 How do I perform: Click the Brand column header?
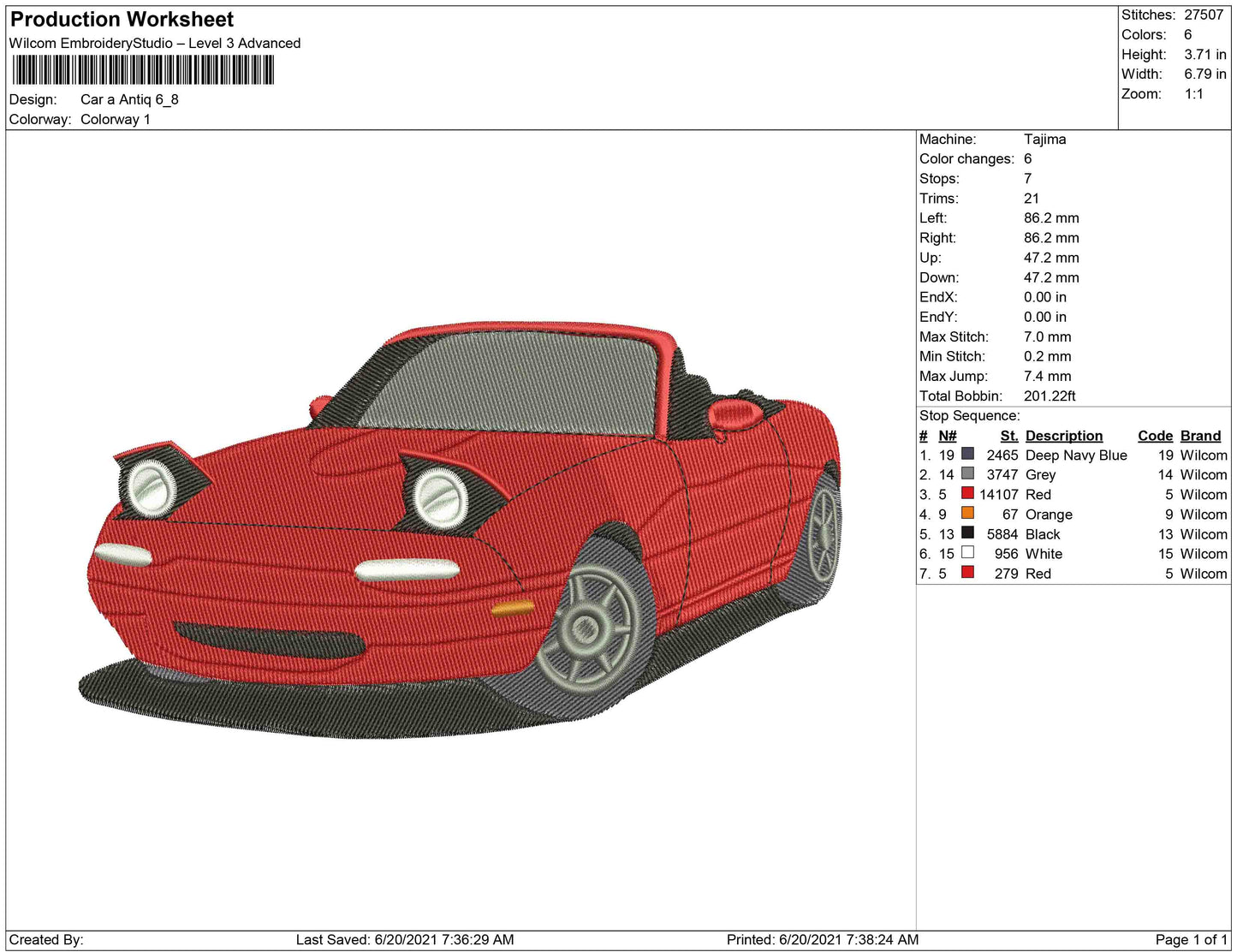coord(1200,436)
